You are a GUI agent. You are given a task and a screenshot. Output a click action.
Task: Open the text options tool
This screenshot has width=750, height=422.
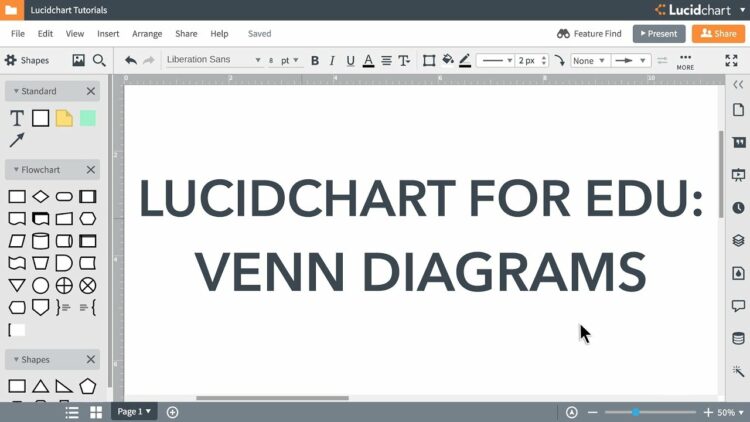click(x=404, y=61)
